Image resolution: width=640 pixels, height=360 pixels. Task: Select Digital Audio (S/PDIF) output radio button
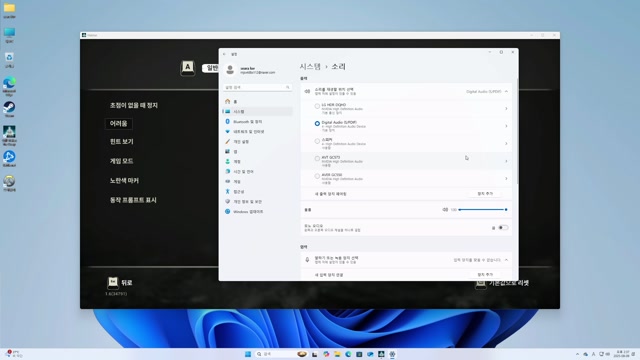click(317, 123)
